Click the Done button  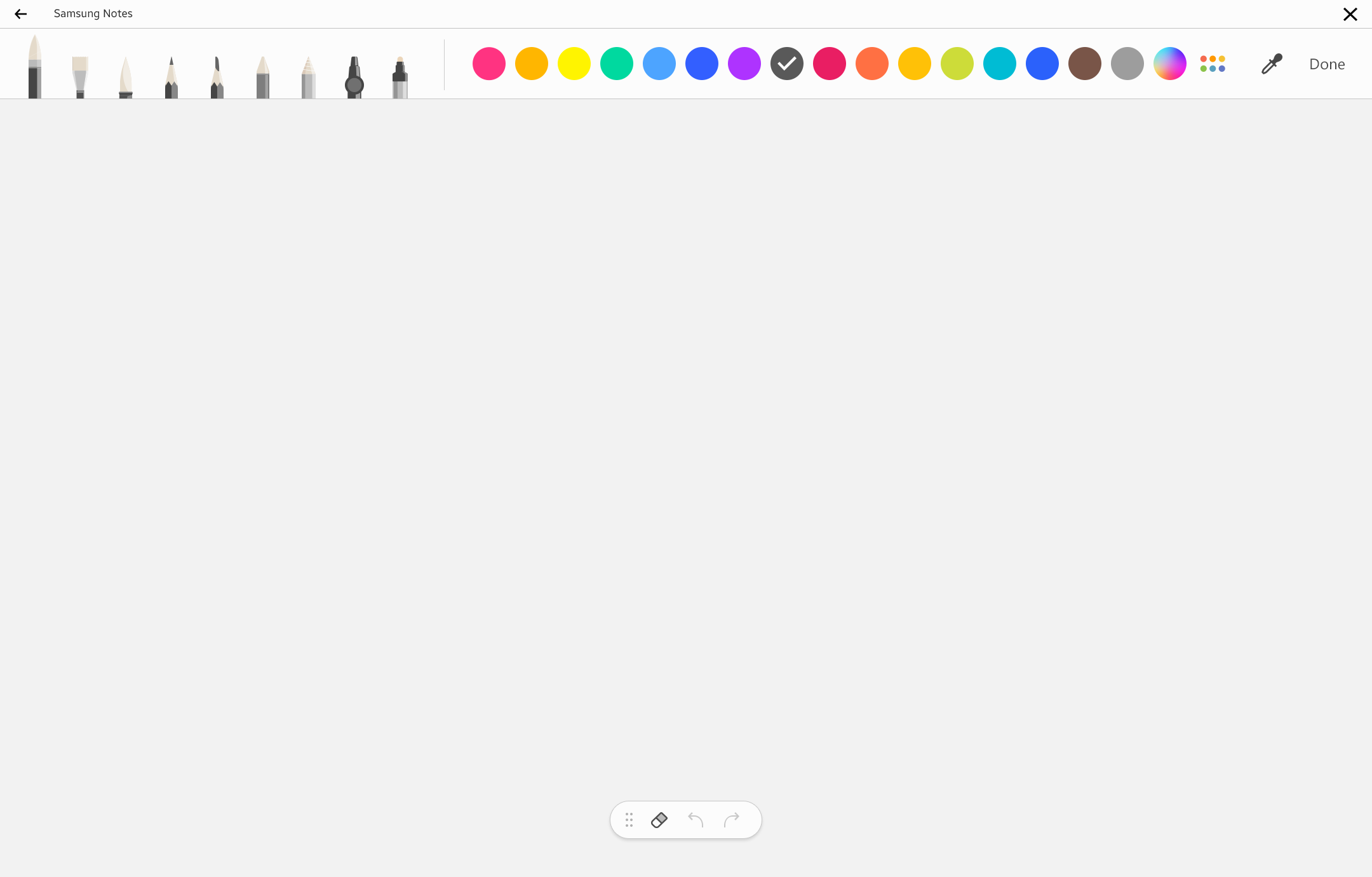click(1327, 64)
